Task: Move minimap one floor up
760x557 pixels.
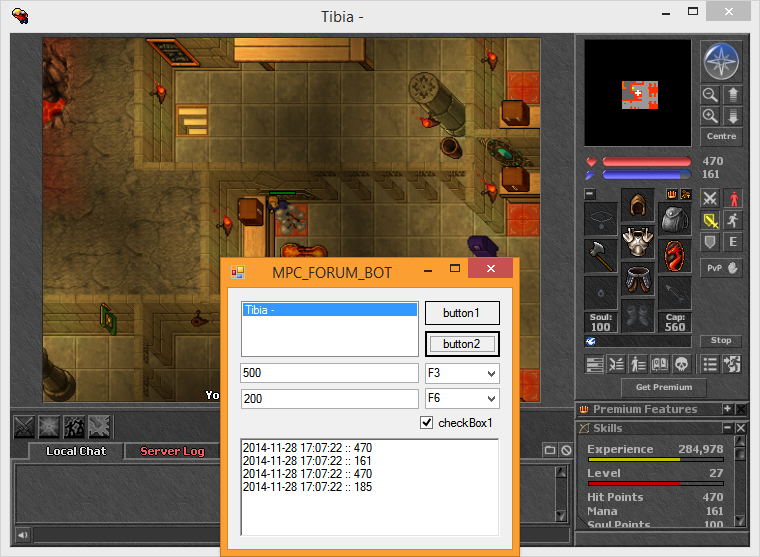Action: pyautogui.click(x=732, y=95)
